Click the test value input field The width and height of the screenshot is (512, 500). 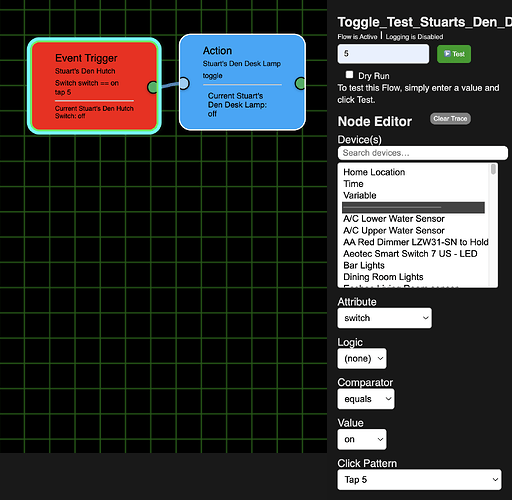[383, 54]
